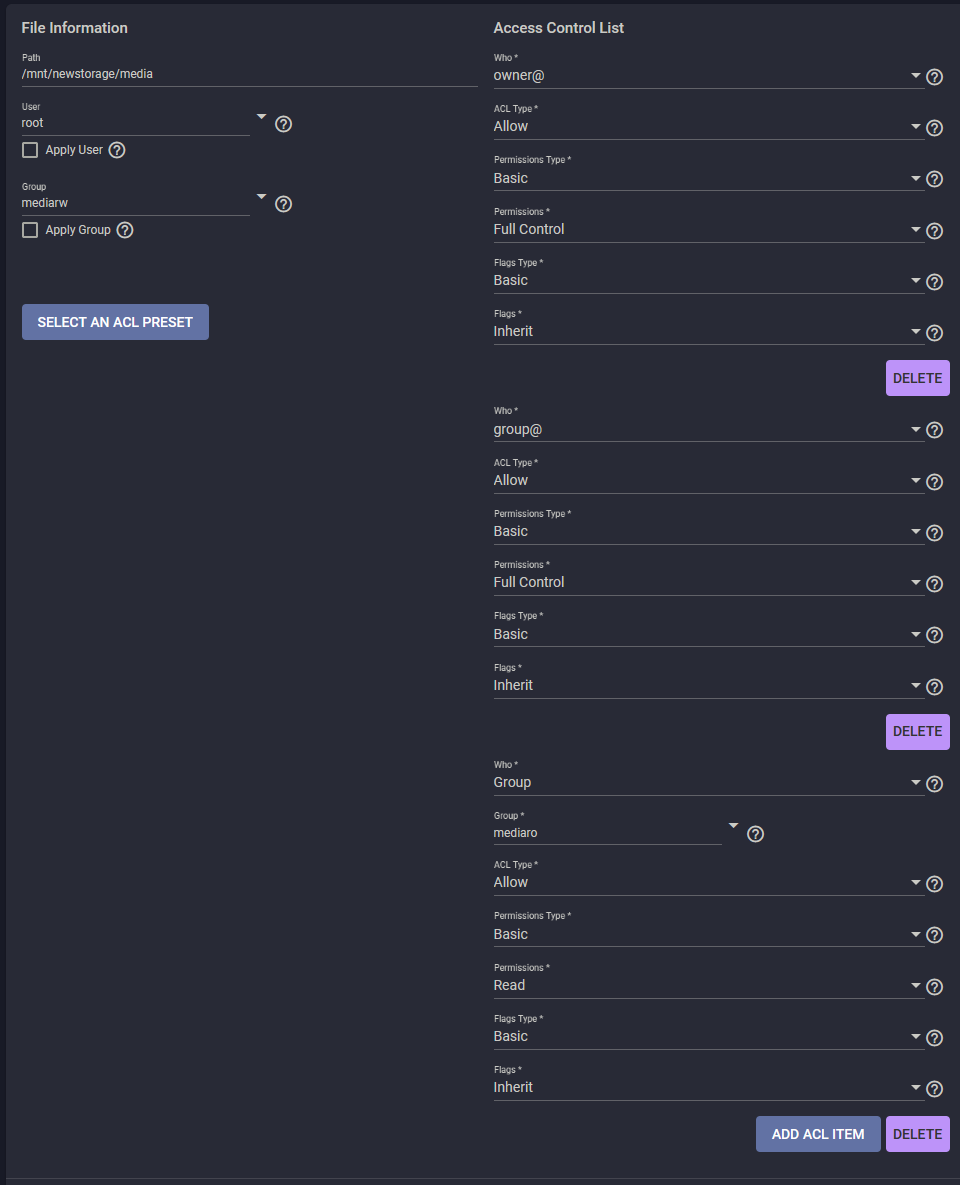Click help icon beside Apply Group checkbox
This screenshot has width=960, height=1185.
125,230
